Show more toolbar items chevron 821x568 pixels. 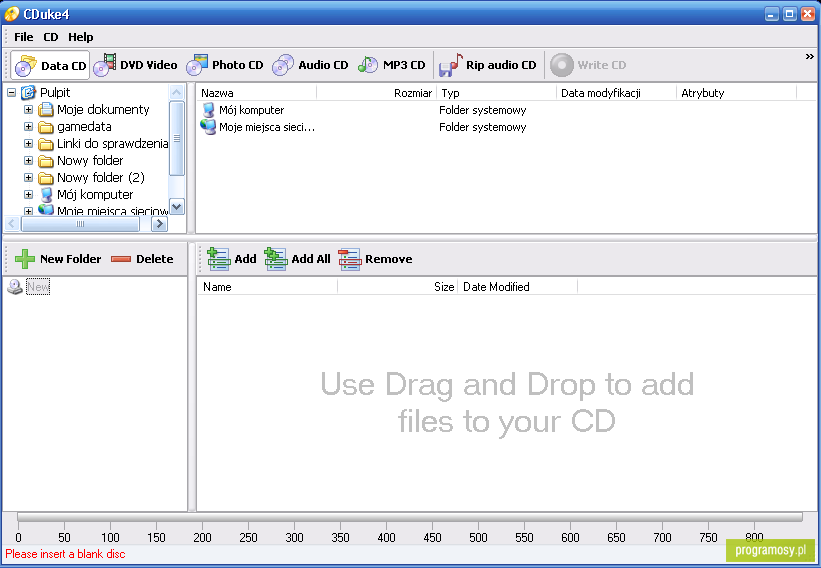point(809,57)
